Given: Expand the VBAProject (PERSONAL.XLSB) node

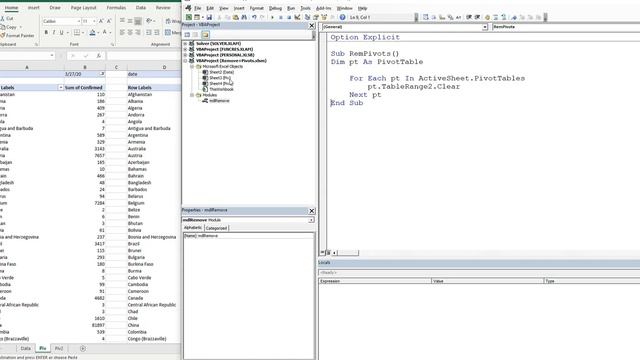Looking at the screenshot, I should (x=185, y=55).
